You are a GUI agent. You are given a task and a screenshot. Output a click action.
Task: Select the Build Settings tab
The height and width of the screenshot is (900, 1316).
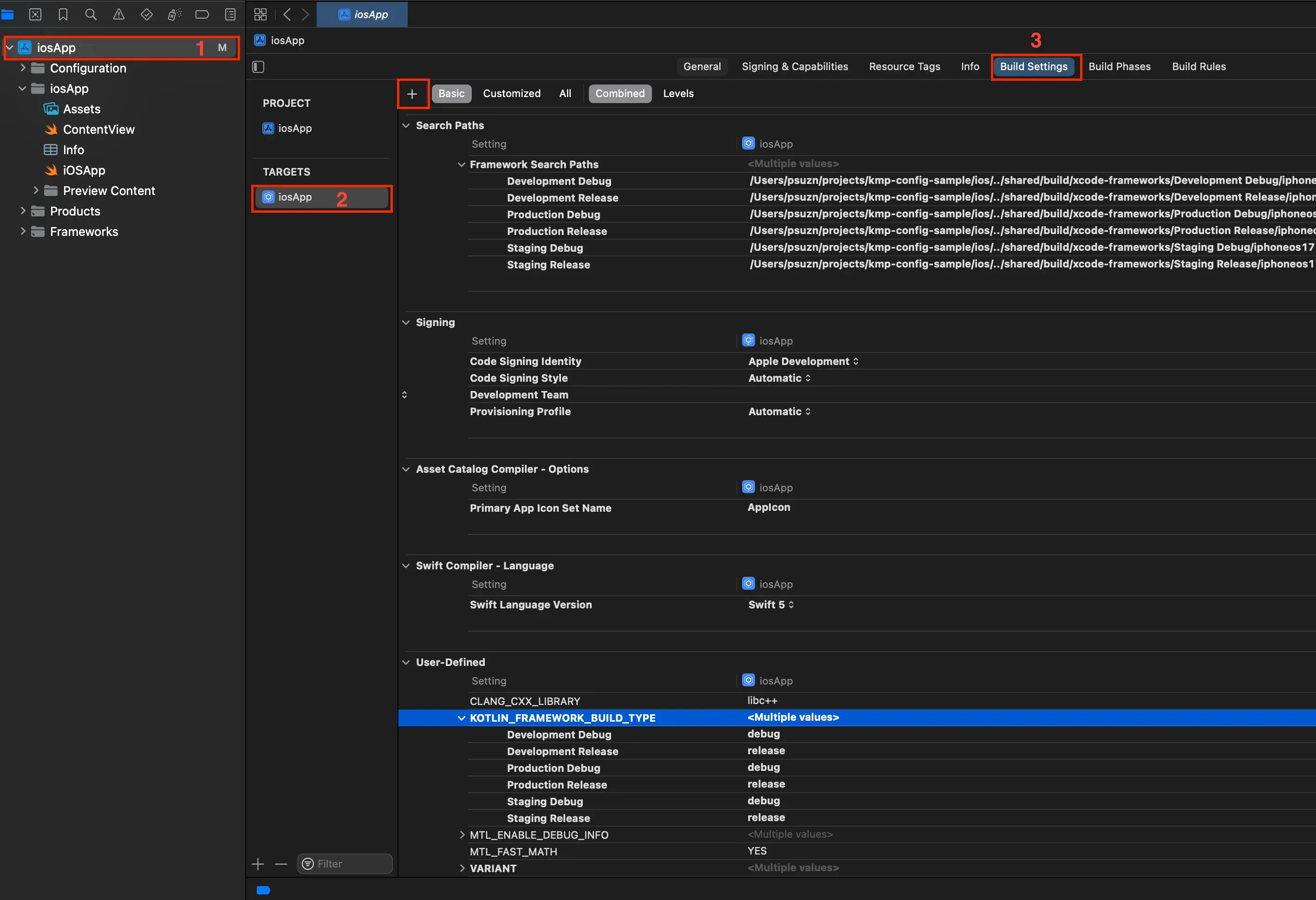(x=1033, y=66)
